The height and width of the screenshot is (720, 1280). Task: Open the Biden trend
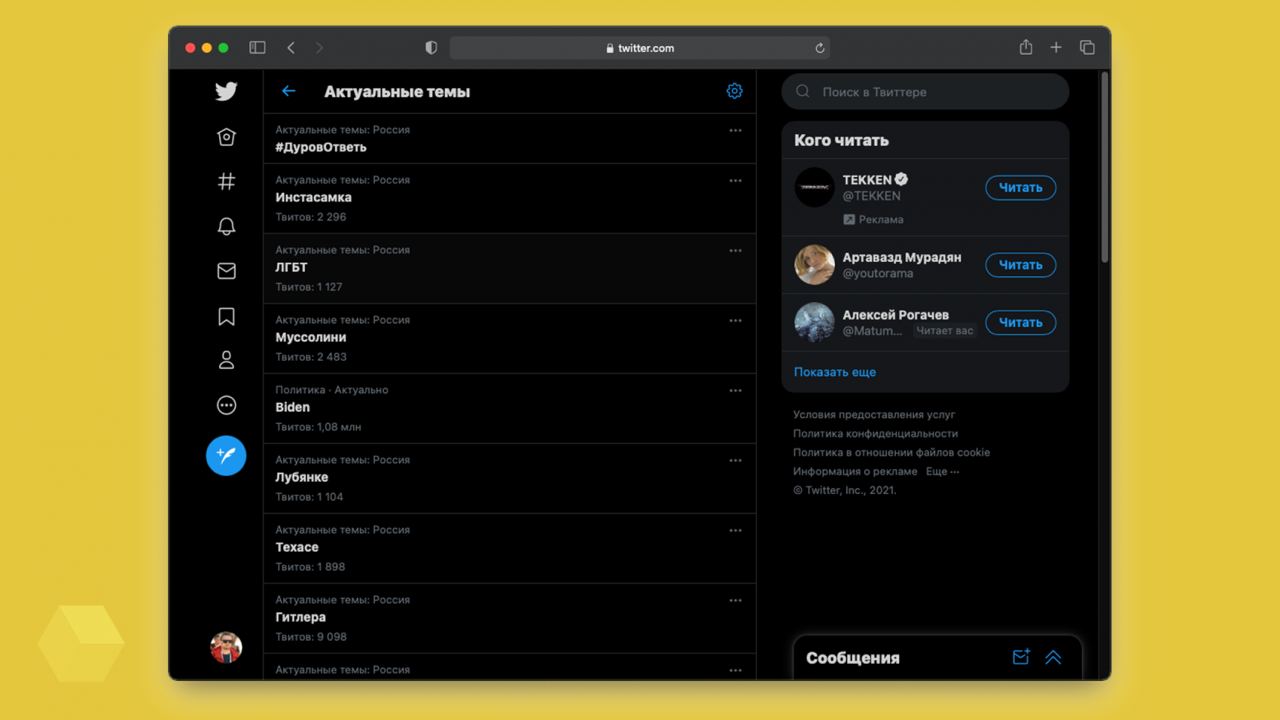tap(510, 408)
